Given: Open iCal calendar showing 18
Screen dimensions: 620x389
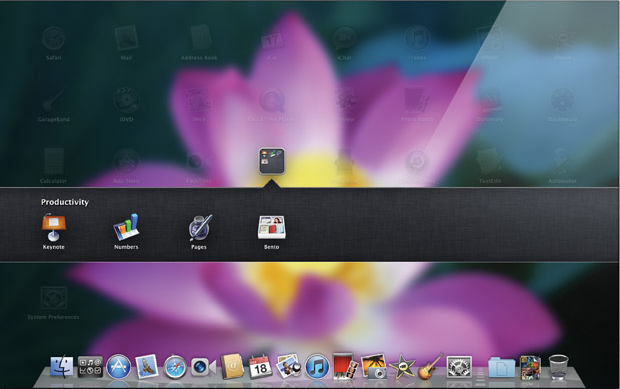Looking at the screenshot, I should 260,367.
